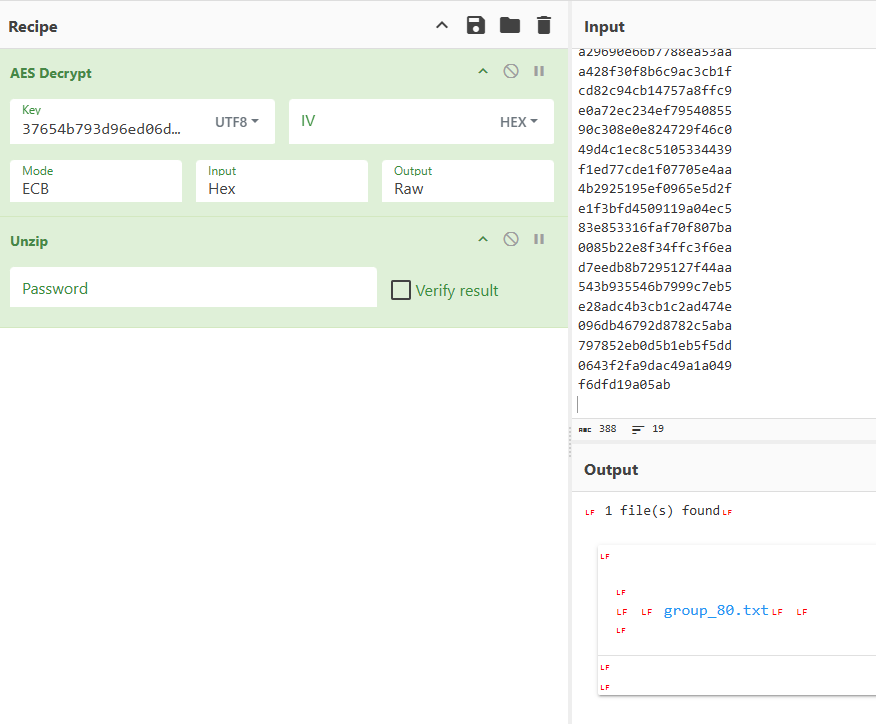Screen dimensions: 876x724
Task: Collapse the Recipe pane with chevron
Action: [442, 25]
